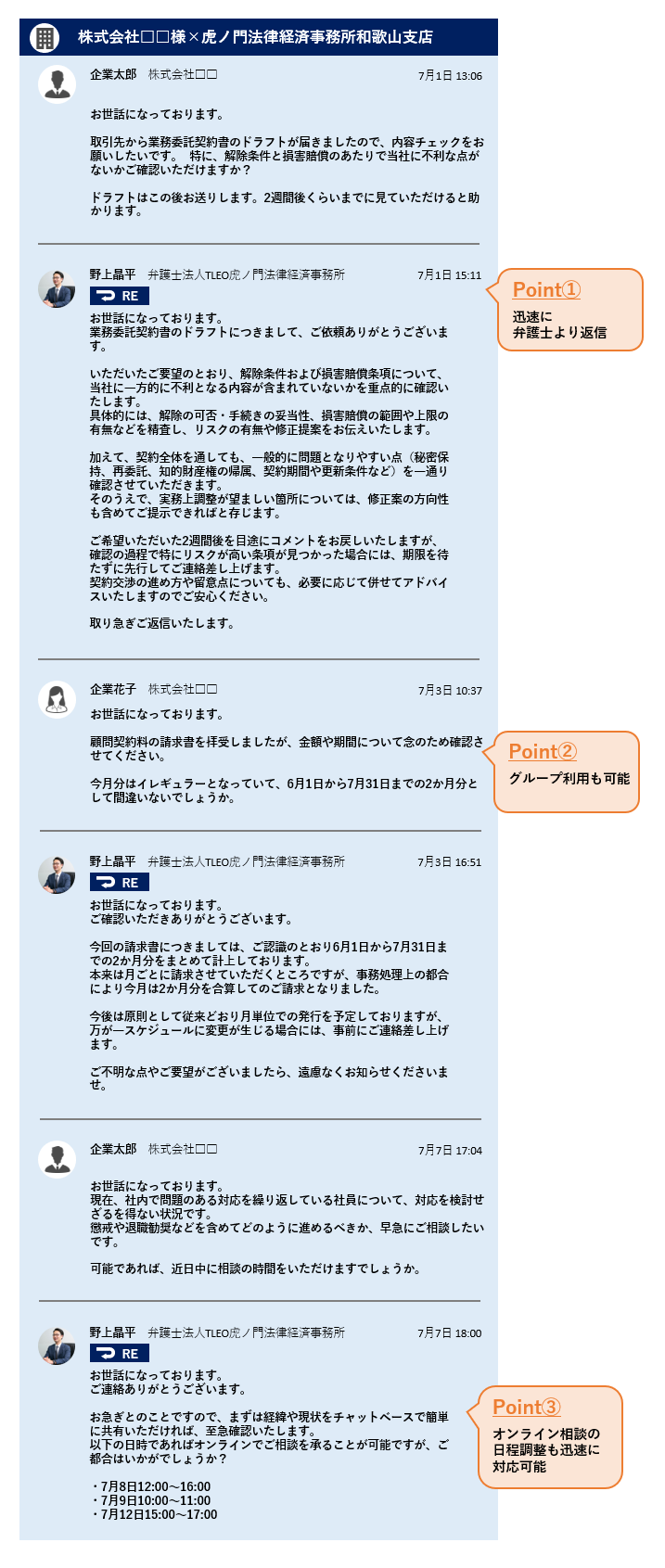Image resolution: width=665 pixels, height=1568 pixels.
Task: Click the header title 株式会社□□様×虎ノ門法律経済事務所和歌山支店
Action: click(255, 37)
